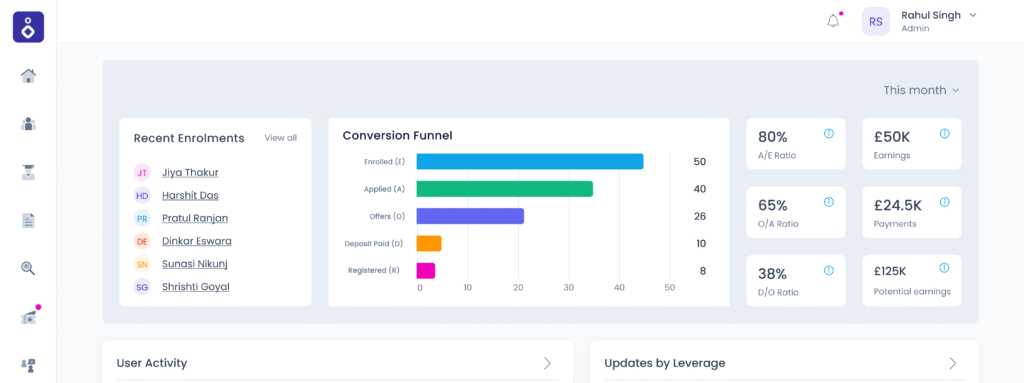Open the sidebar icon with pink badge
Screen dimensions: 1024x383
[28, 317]
